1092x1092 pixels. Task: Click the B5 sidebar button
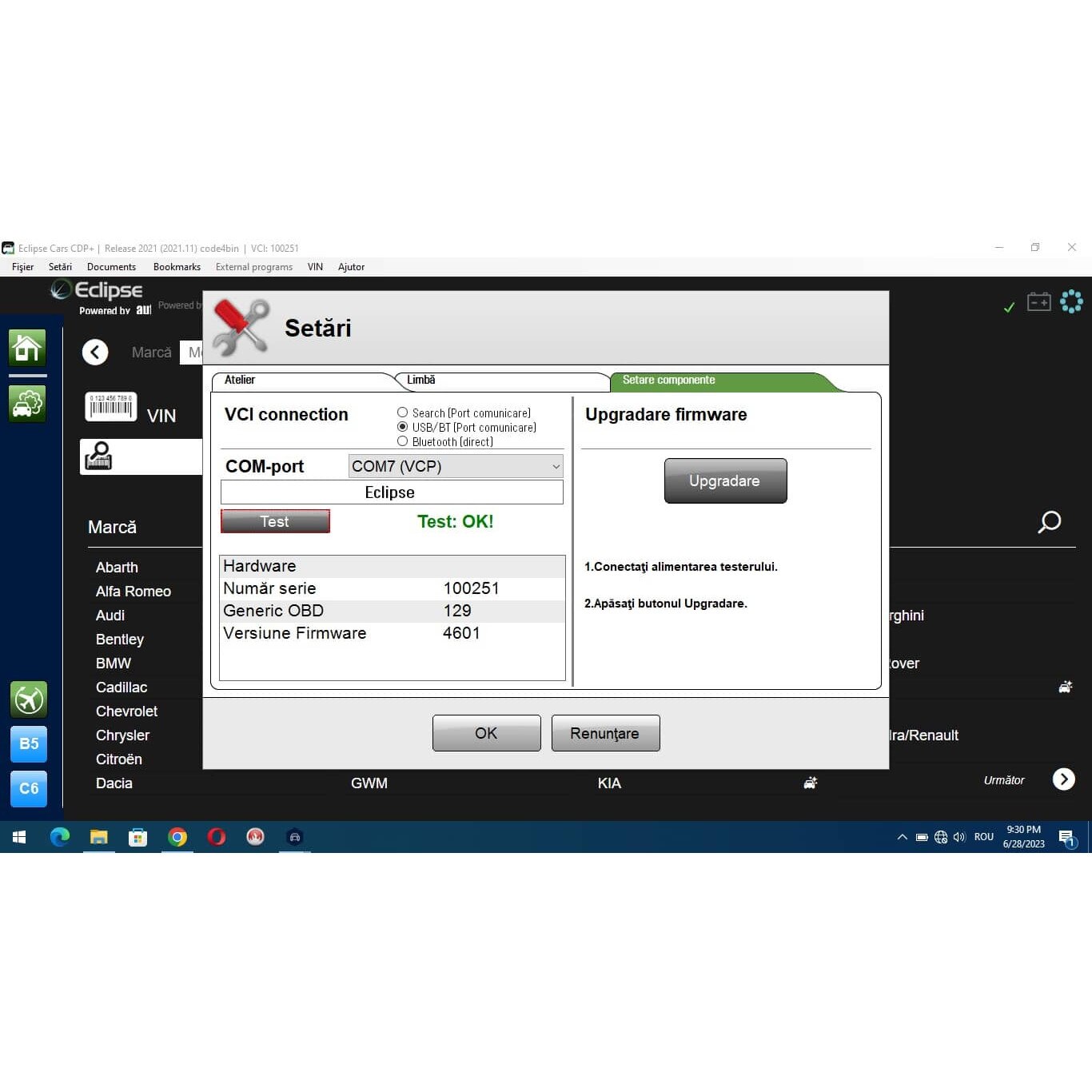[x=29, y=743]
